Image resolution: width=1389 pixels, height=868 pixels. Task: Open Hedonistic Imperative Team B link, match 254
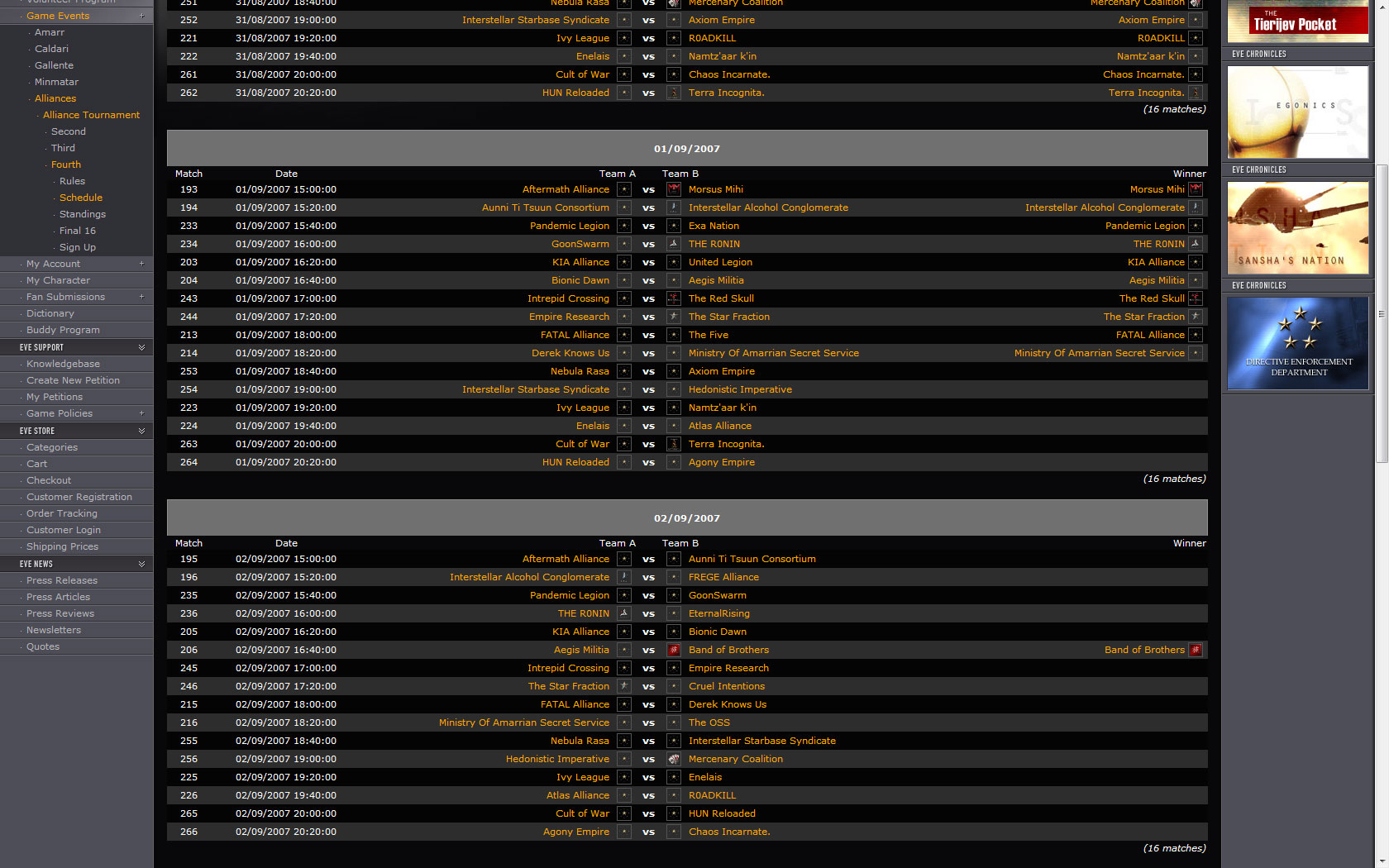(x=740, y=389)
